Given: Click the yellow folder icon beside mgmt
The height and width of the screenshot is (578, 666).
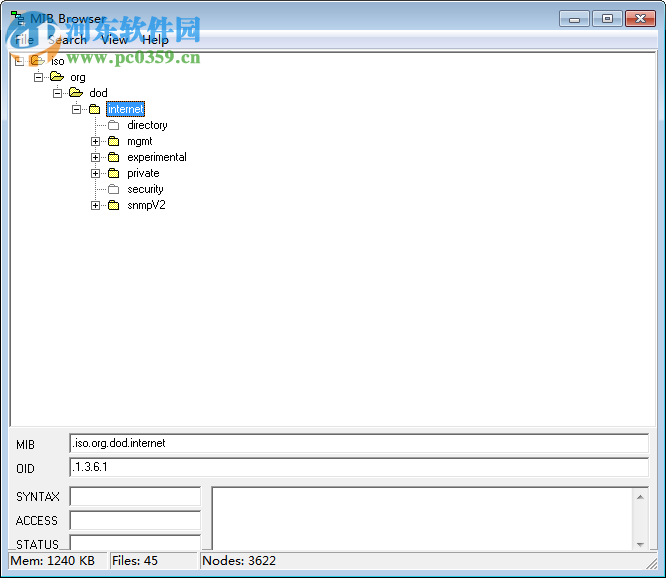Looking at the screenshot, I should pyautogui.click(x=113, y=141).
